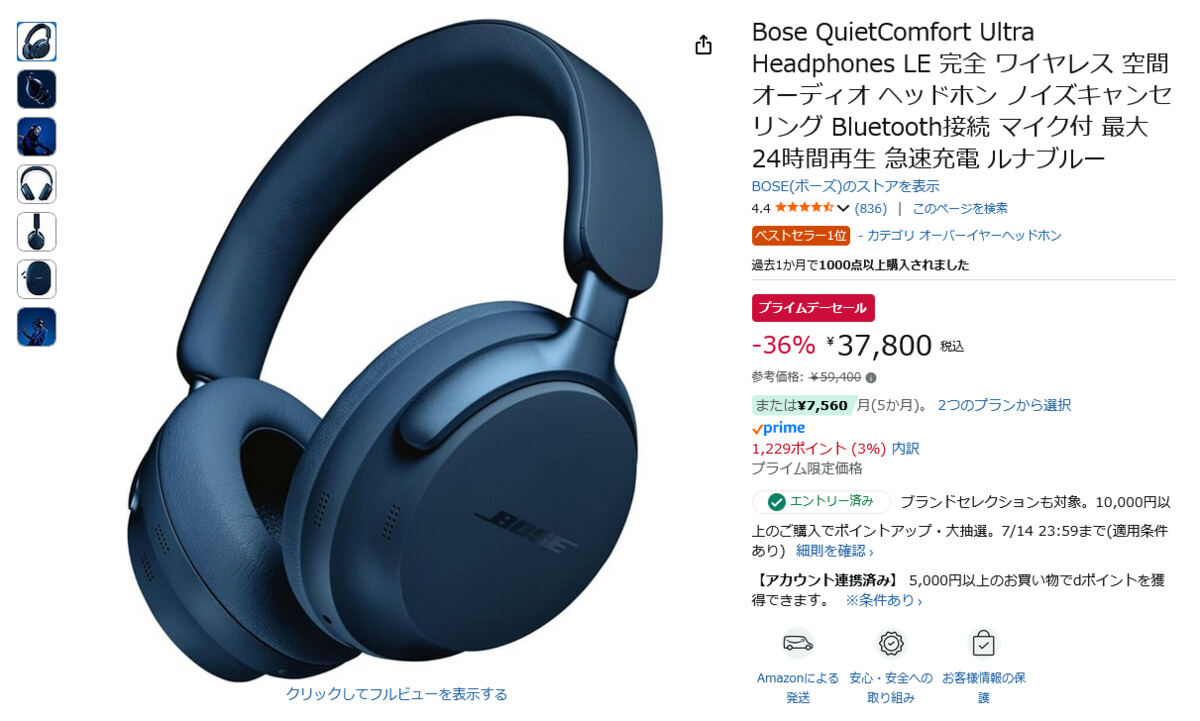Click カテゴリ オーバーイヤーヘッドホン category link

(964, 236)
